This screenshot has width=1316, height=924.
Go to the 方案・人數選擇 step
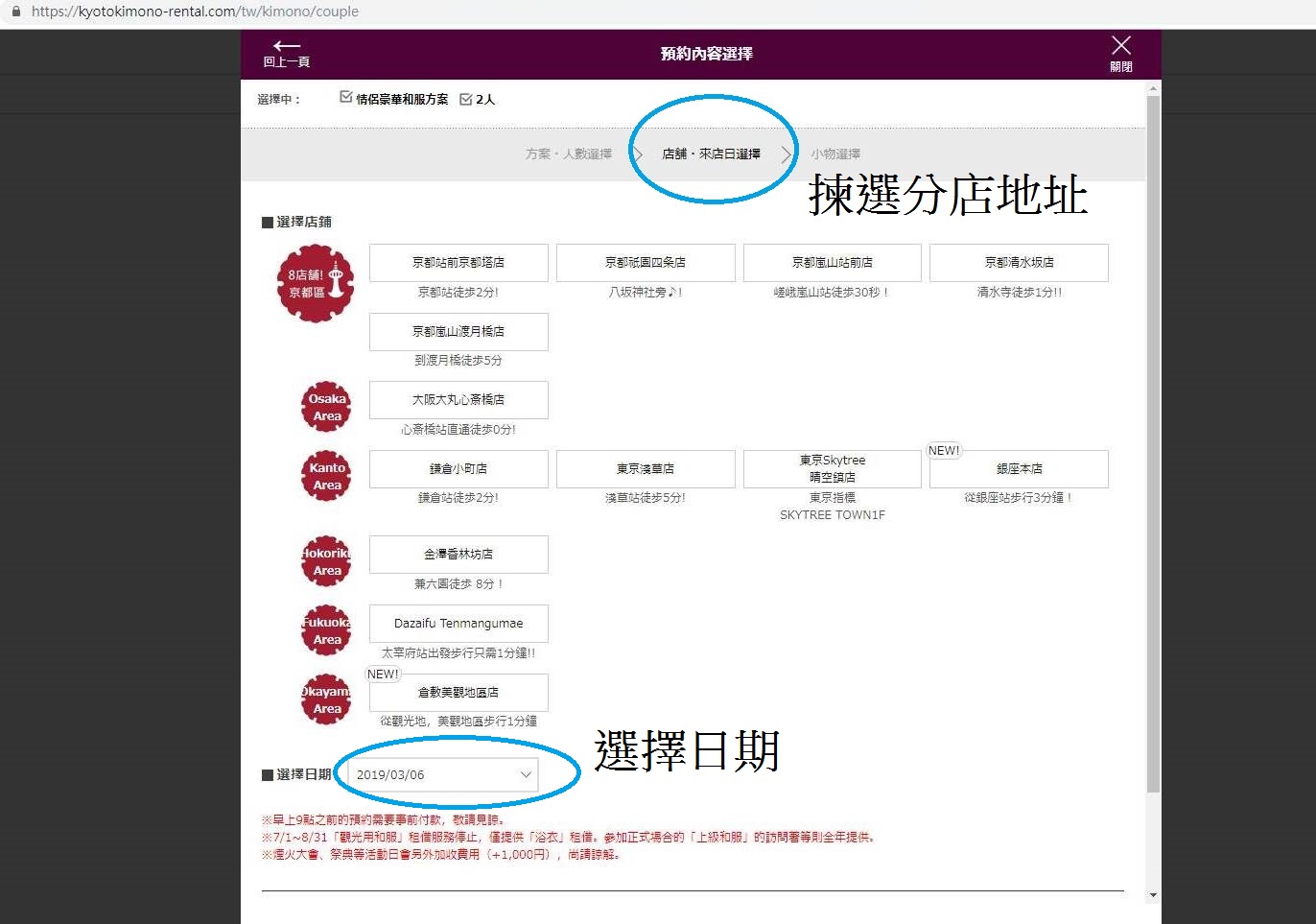coord(569,154)
